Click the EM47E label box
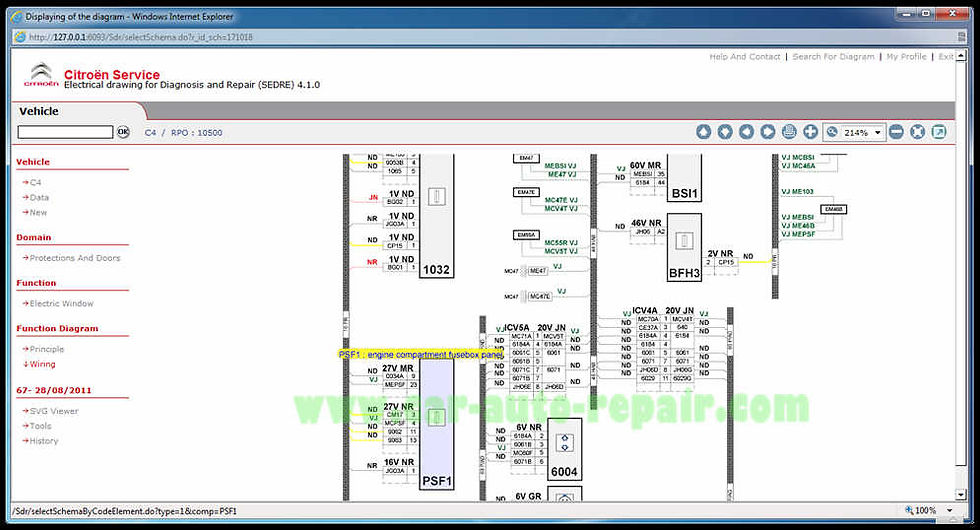This screenshot has height=530, width=980. click(x=526, y=192)
